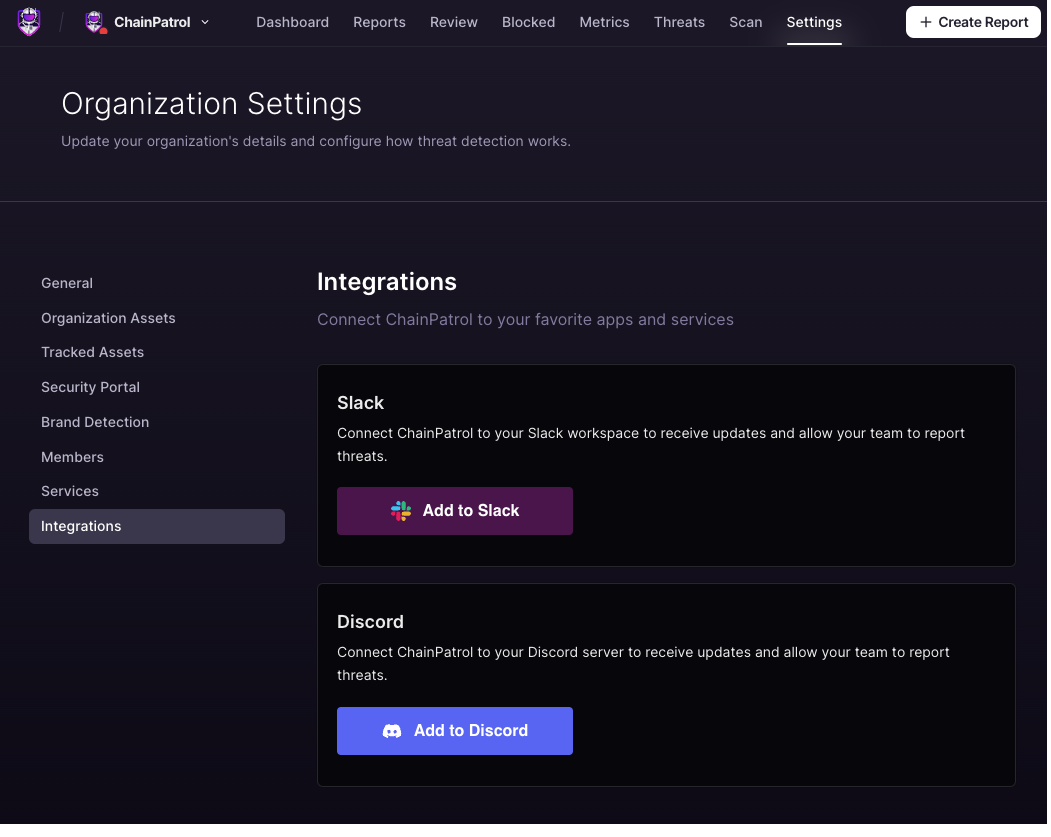Click the ChainPatrol shield logo icon

[28, 21]
